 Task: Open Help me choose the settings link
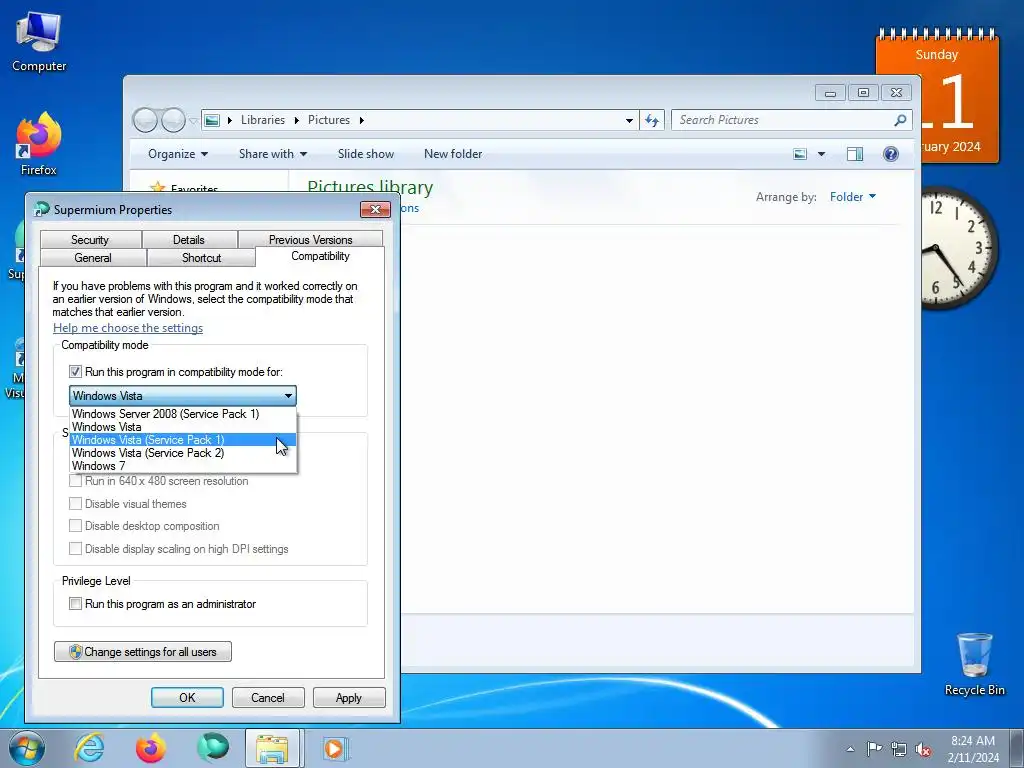coord(128,328)
